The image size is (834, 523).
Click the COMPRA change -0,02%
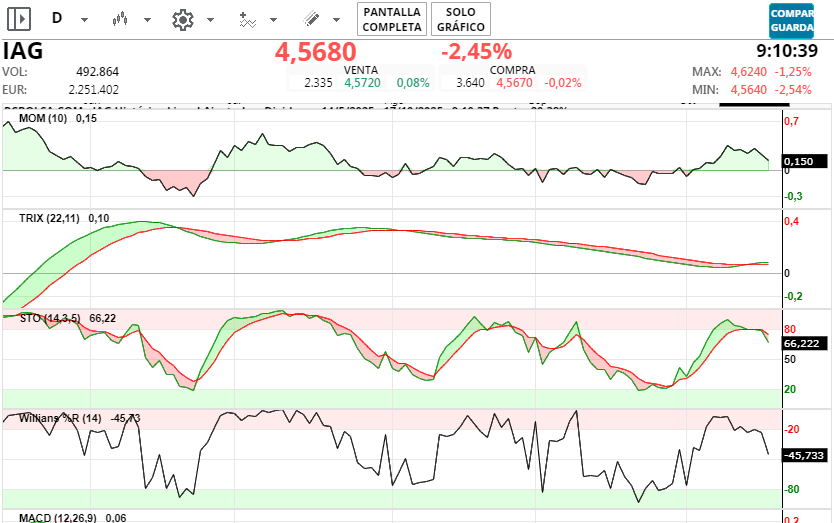(563, 83)
